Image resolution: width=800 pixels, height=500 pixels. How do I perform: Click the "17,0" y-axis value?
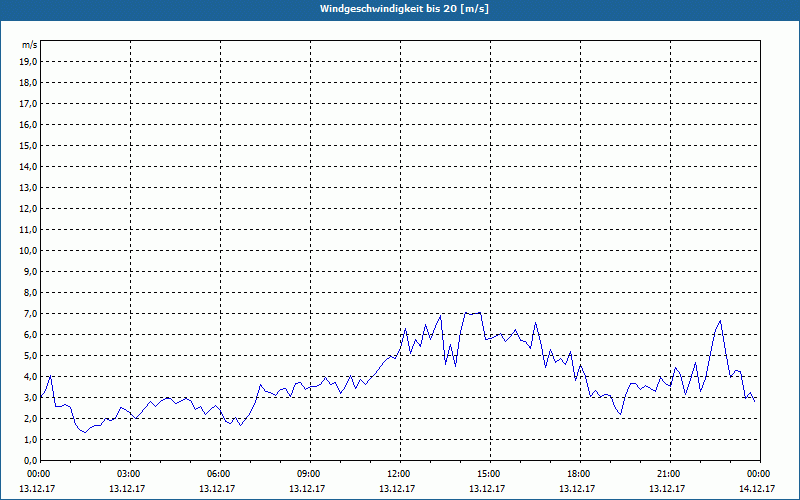coord(28,104)
